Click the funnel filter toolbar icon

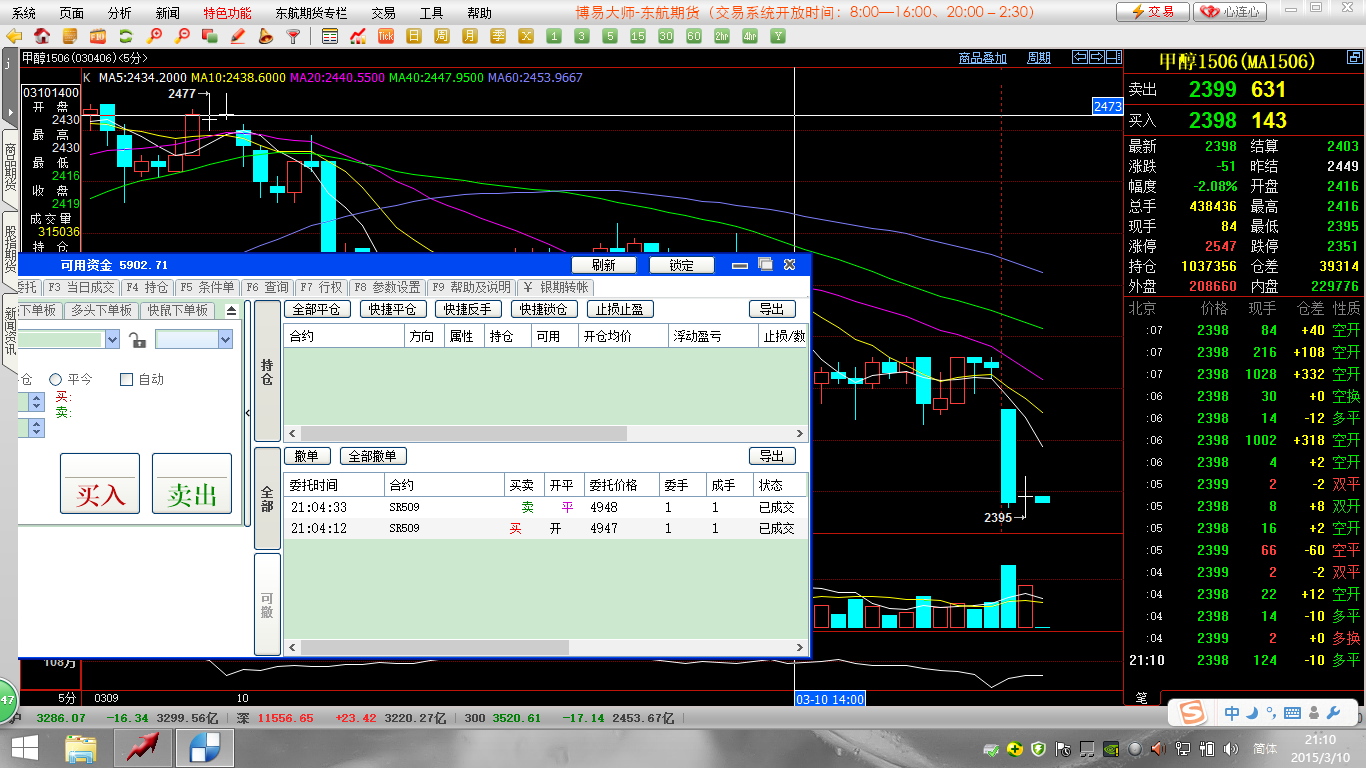click(293, 36)
